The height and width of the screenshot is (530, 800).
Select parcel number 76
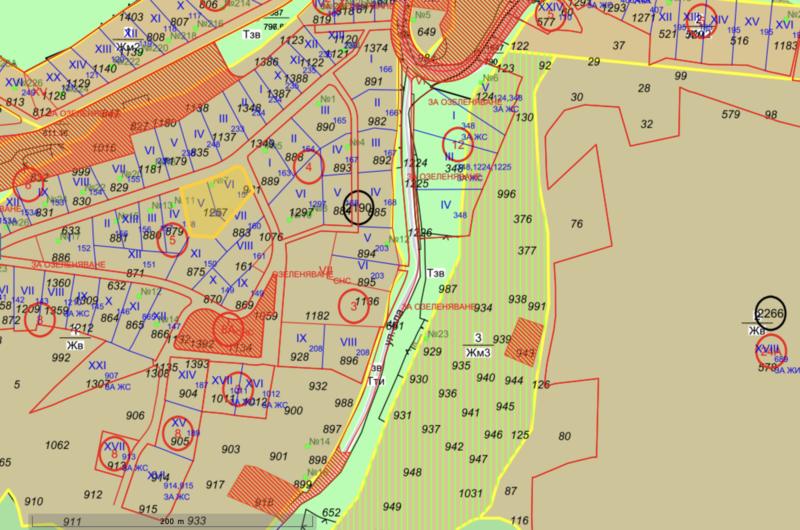[x=576, y=222]
